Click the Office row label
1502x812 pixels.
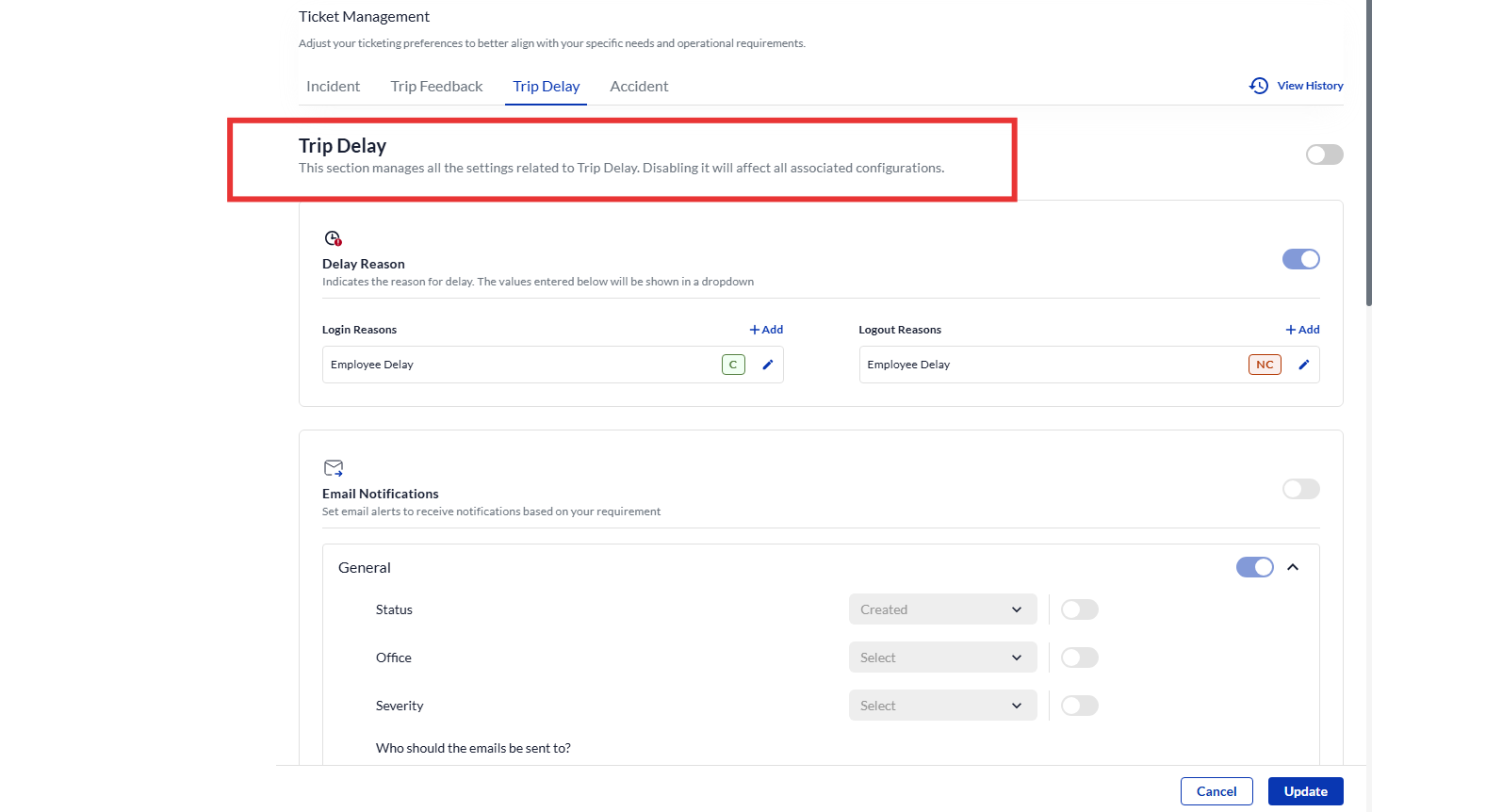pyautogui.click(x=393, y=658)
